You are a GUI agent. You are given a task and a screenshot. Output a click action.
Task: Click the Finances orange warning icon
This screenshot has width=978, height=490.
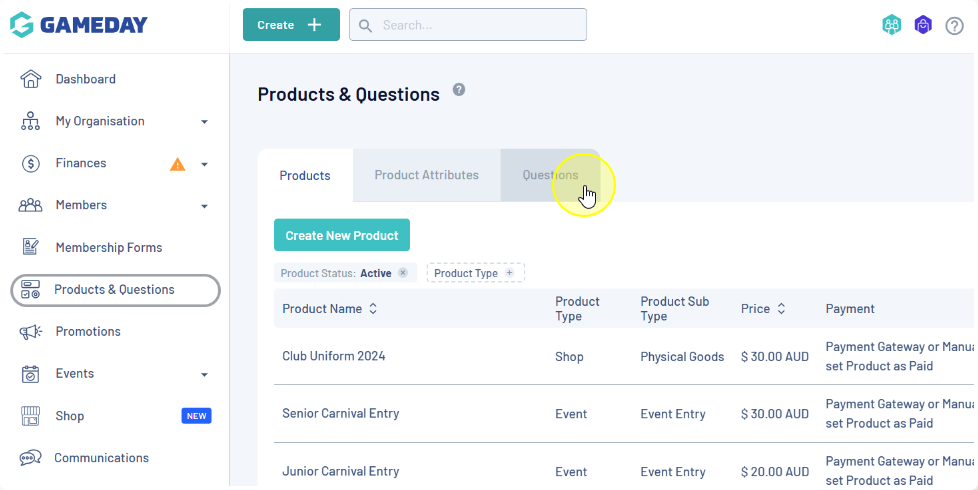(x=177, y=164)
